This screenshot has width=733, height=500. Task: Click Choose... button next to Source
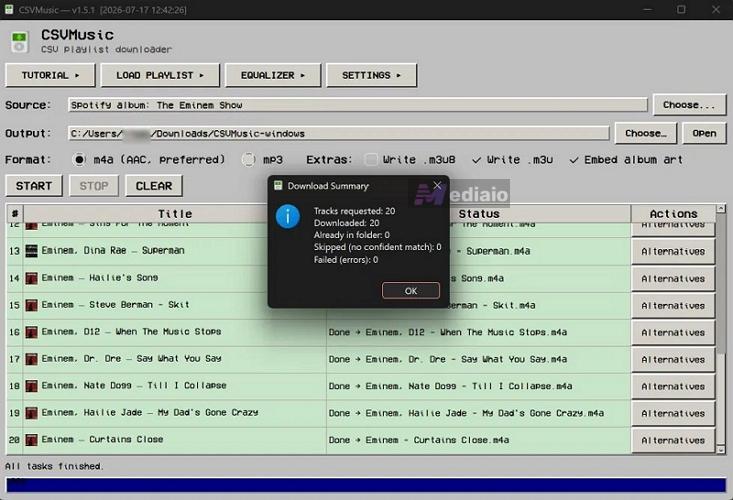point(689,105)
